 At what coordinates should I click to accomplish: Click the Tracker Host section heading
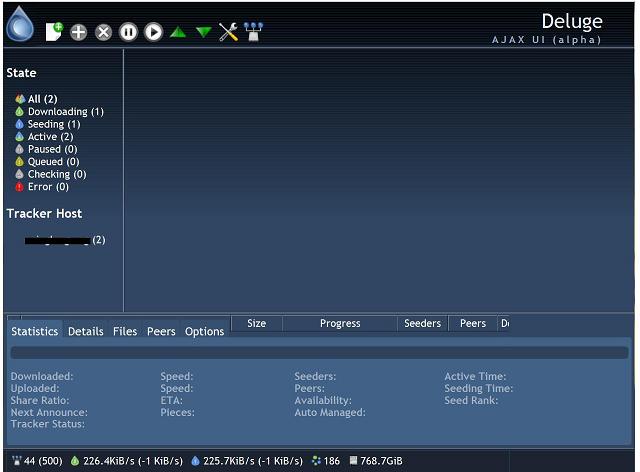(44, 213)
